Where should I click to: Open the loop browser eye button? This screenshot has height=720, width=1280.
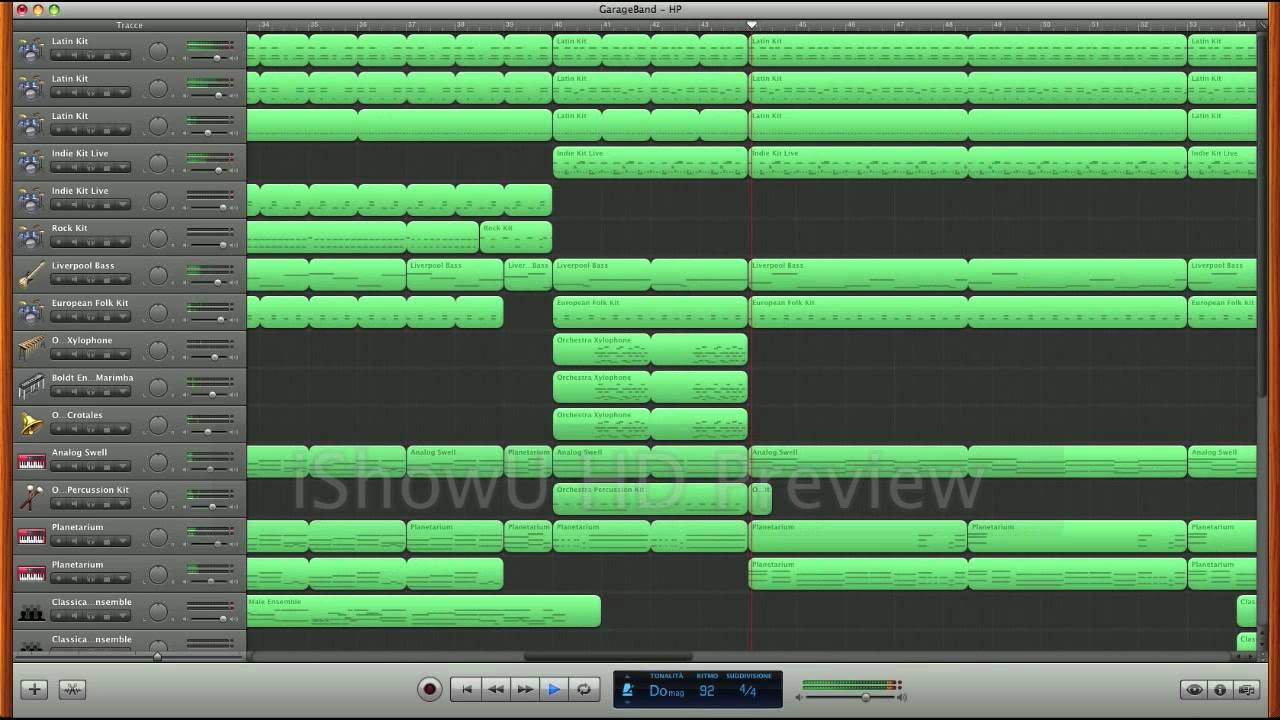[1194, 690]
